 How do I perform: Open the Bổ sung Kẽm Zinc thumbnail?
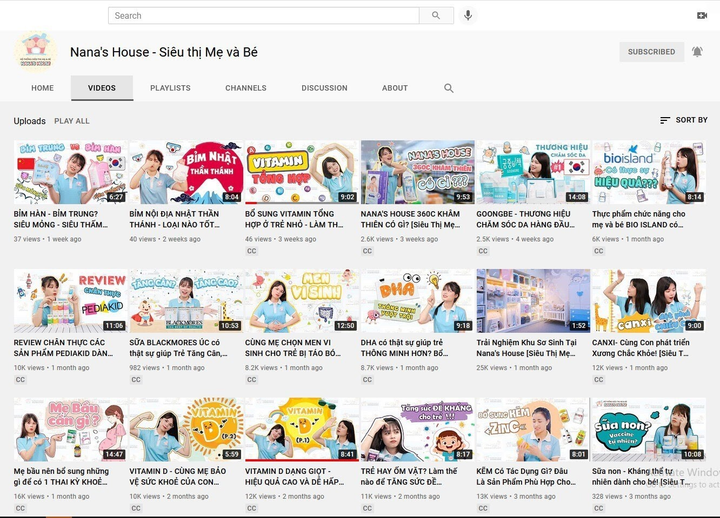click(533, 429)
